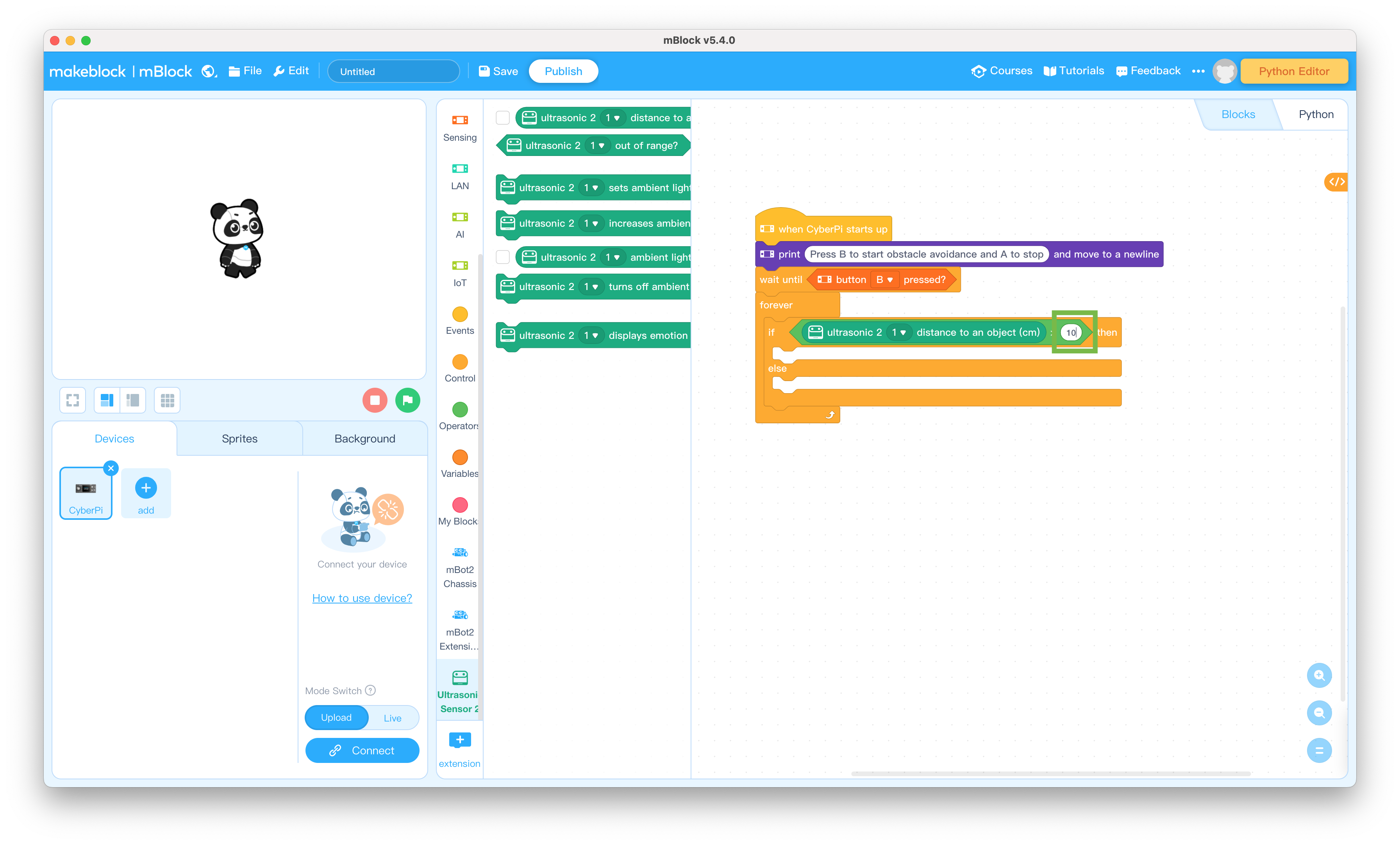Switch to small stage layout
1400x845 pixels.
(133, 400)
